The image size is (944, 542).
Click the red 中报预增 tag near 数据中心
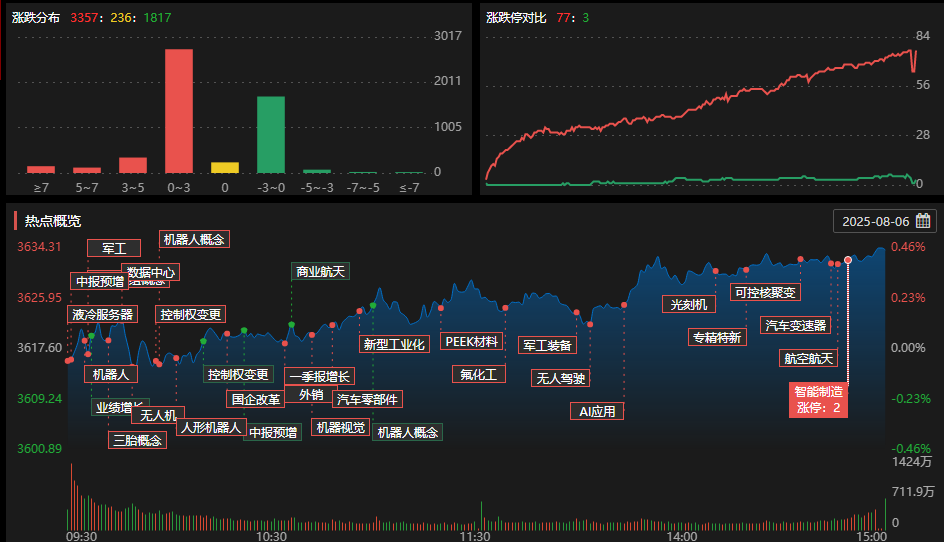(98, 281)
